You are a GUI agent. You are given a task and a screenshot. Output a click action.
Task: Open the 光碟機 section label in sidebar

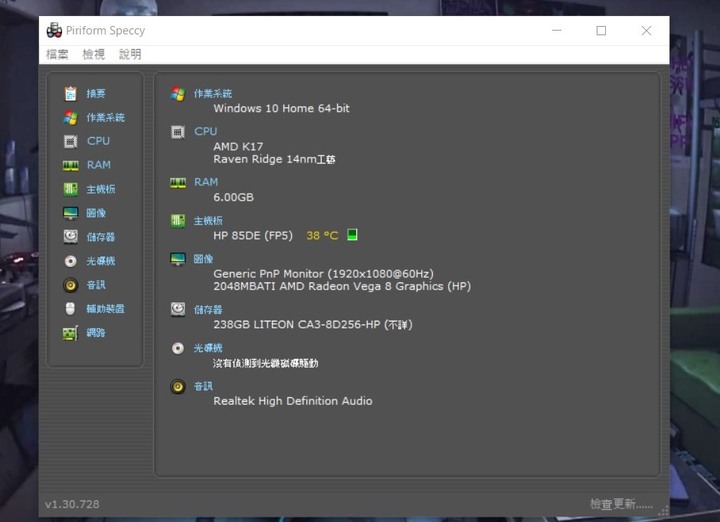click(x=101, y=261)
